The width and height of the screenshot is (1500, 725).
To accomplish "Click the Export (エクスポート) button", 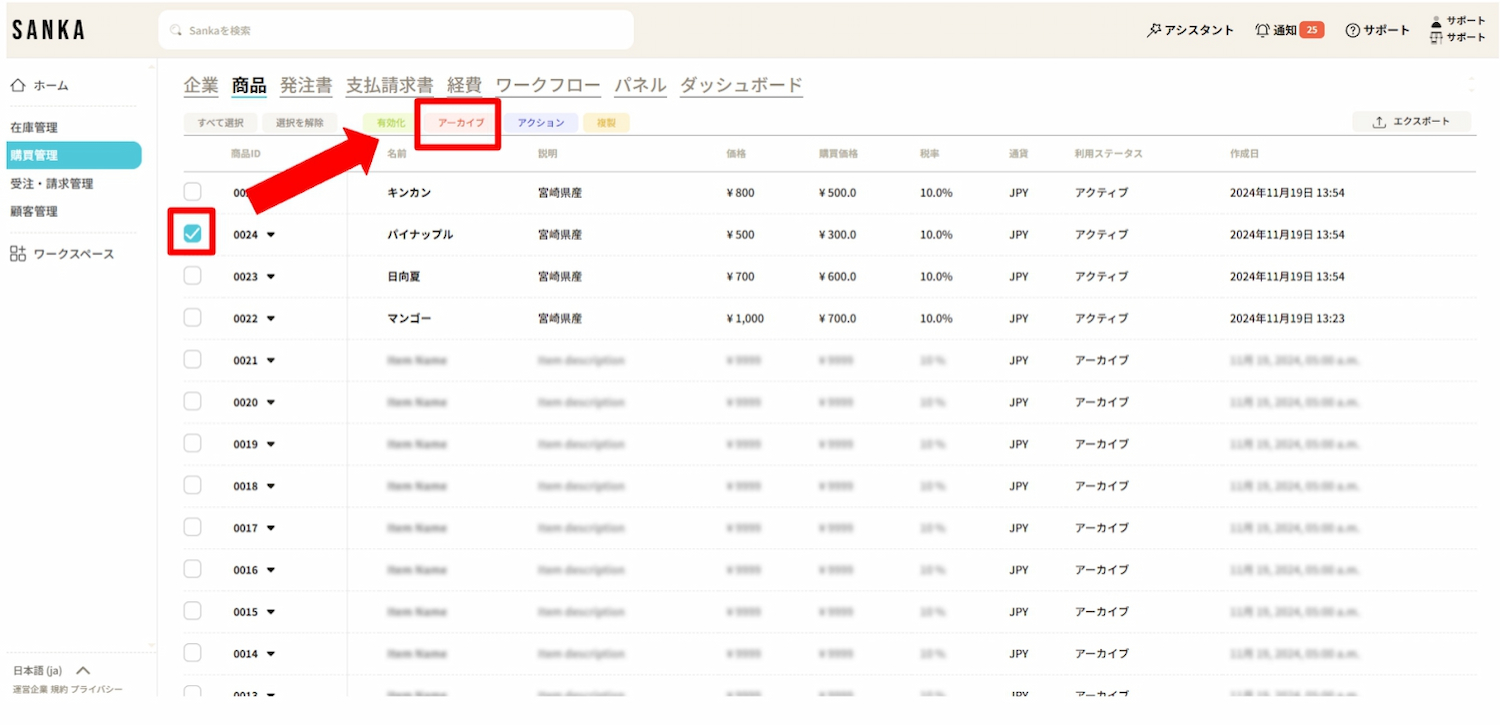I will pyautogui.click(x=1411, y=122).
